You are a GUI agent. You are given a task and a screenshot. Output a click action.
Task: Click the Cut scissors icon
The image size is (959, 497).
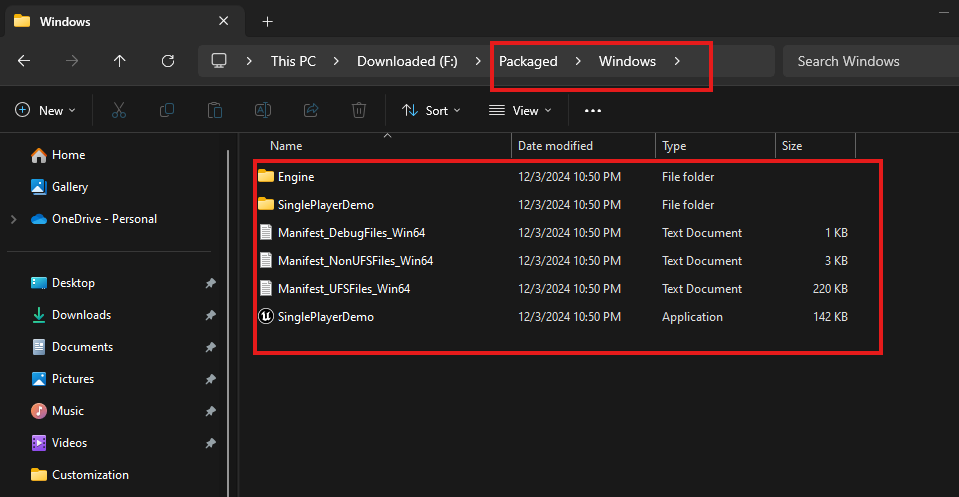[x=119, y=110]
